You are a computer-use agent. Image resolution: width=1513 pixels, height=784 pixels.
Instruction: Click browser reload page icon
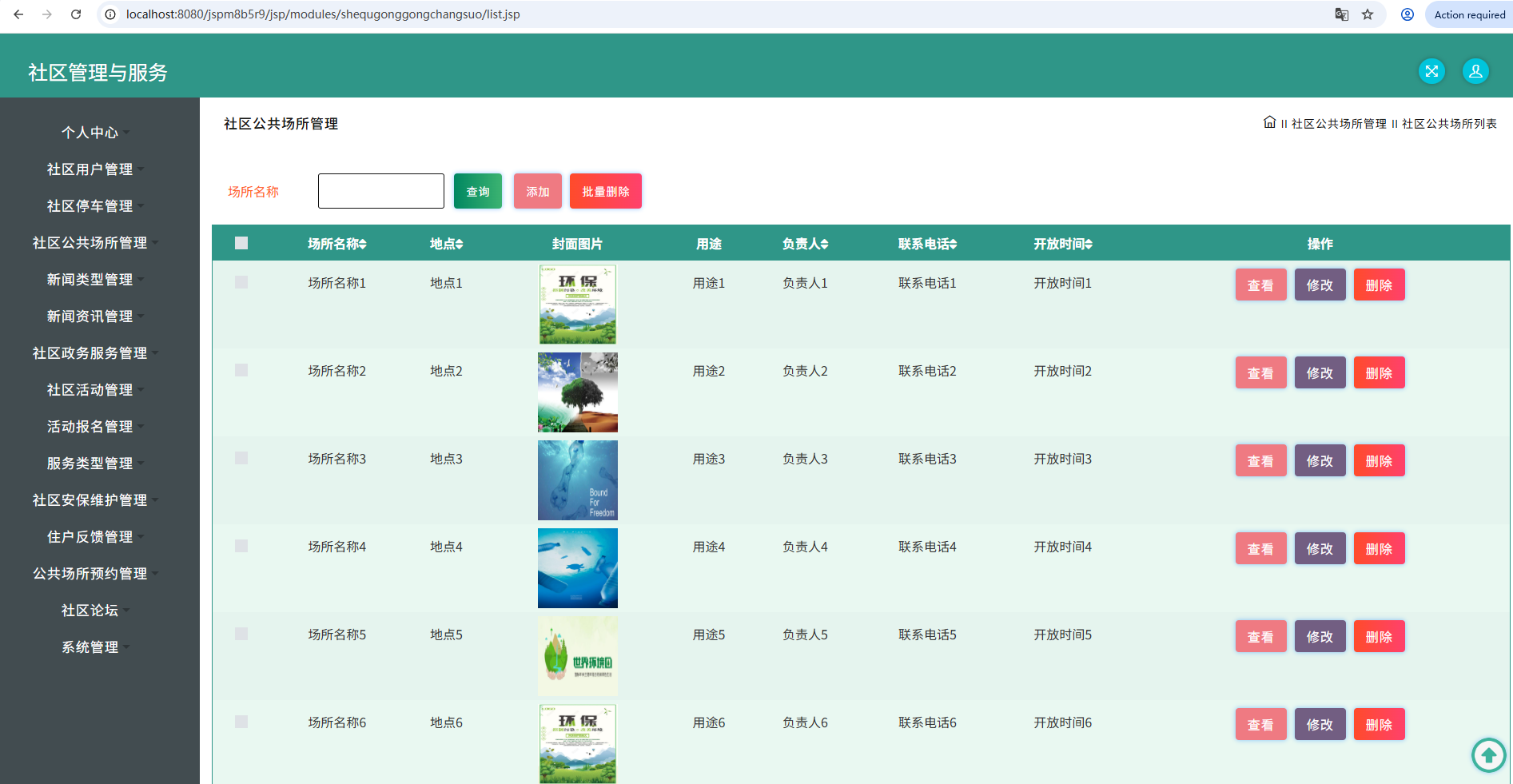[76, 14]
